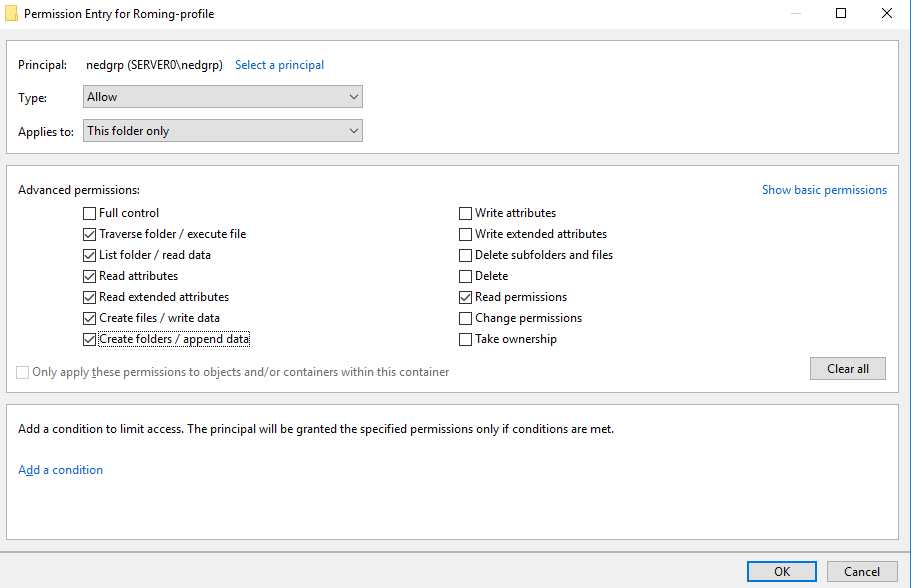The image size is (915, 588).
Task: Check the Write attributes box
Action: pos(466,213)
